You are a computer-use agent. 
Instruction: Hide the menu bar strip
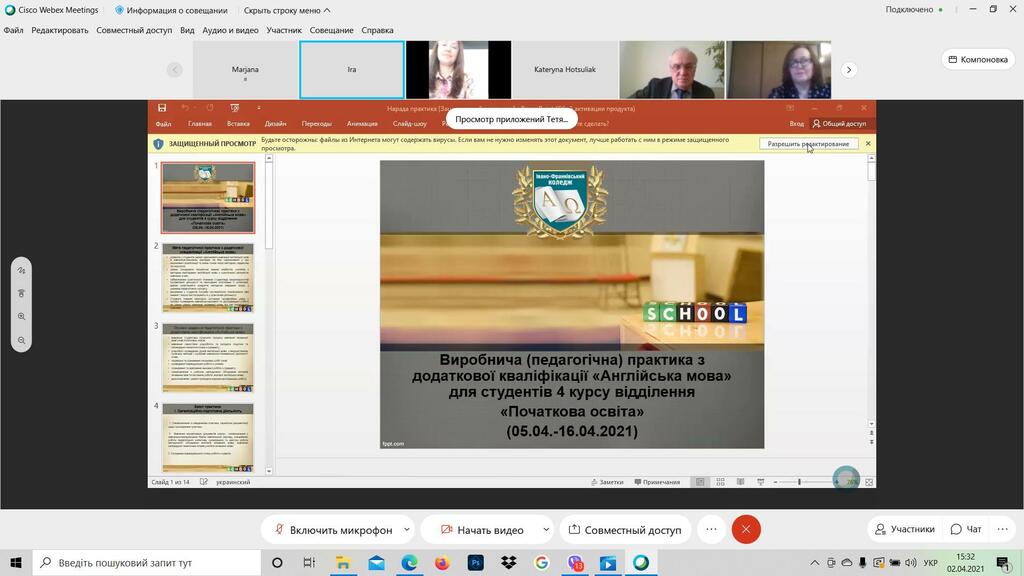click(x=287, y=10)
